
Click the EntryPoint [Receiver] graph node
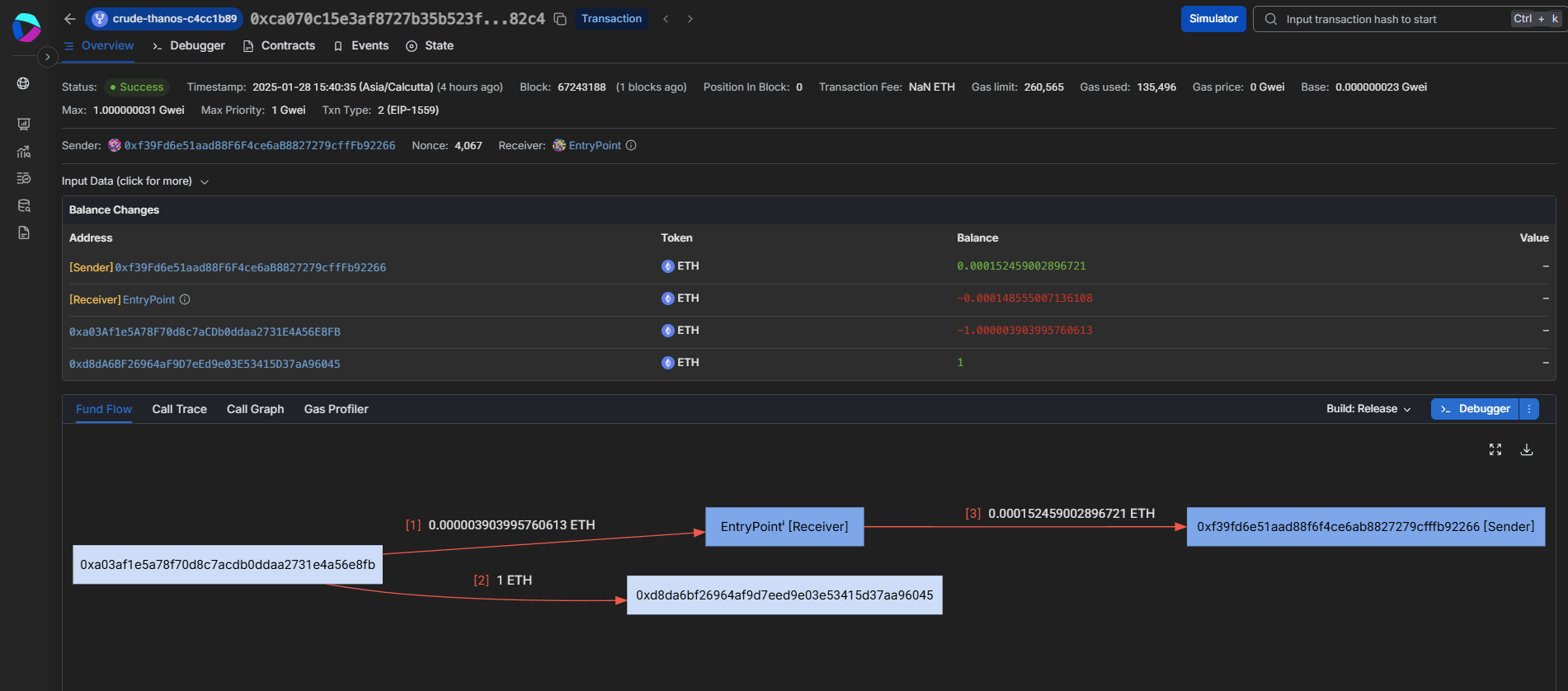pos(784,526)
